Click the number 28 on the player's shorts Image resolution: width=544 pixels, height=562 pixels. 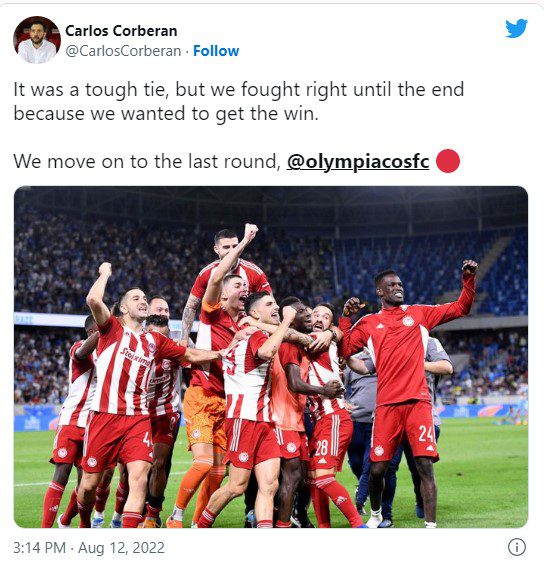321,448
